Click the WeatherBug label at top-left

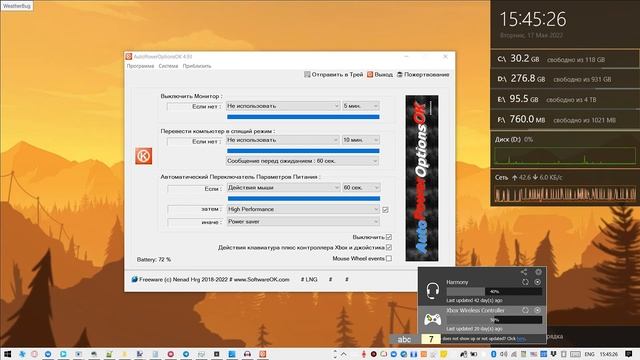[16, 6]
